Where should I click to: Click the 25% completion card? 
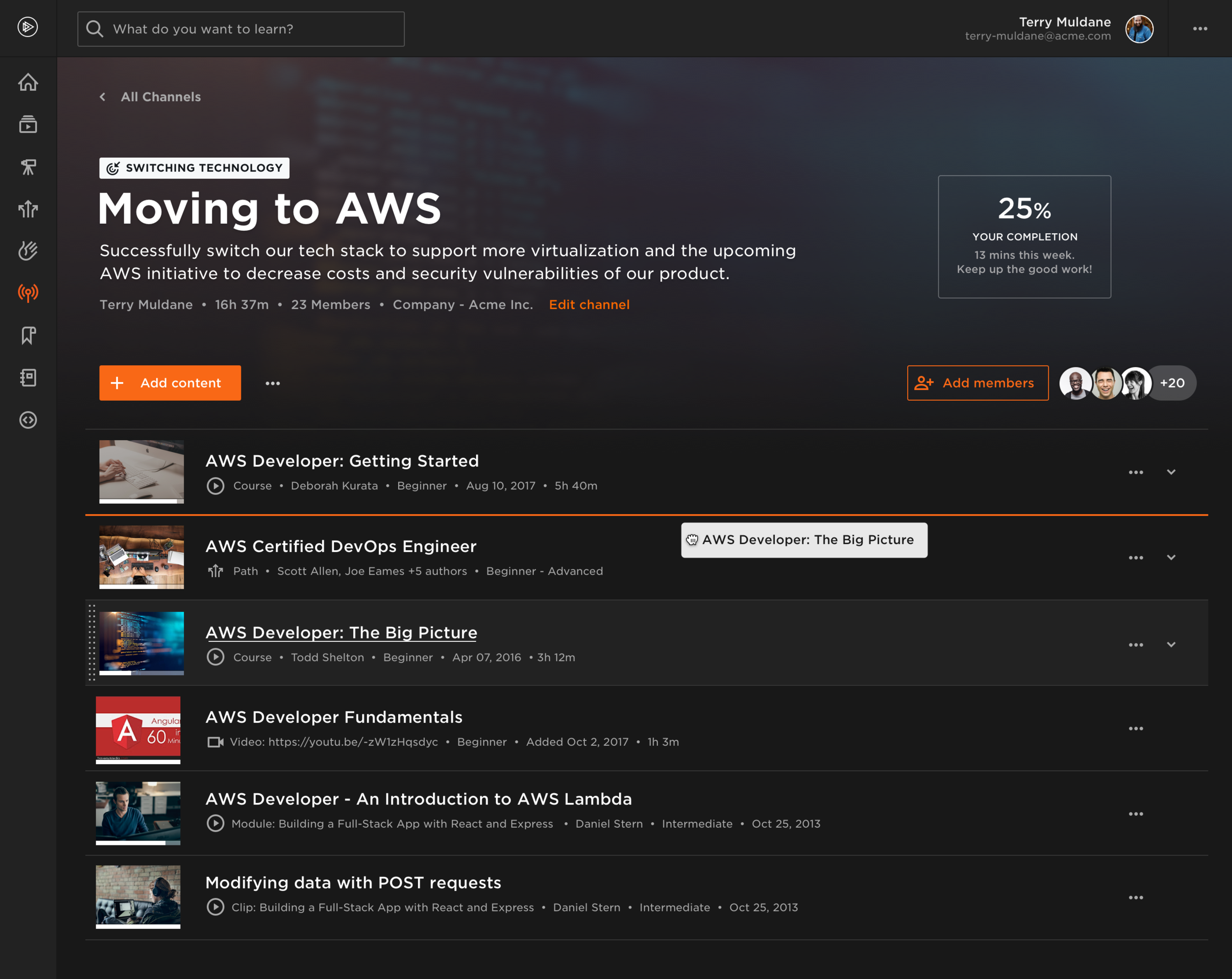tap(1025, 237)
